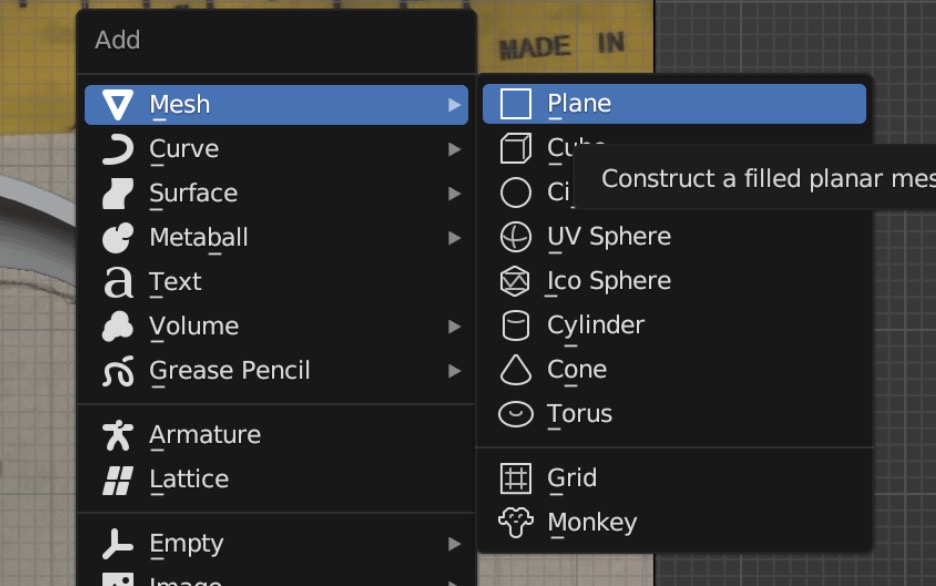
Task: Add a Cone mesh
Action: (x=674, y=370)
